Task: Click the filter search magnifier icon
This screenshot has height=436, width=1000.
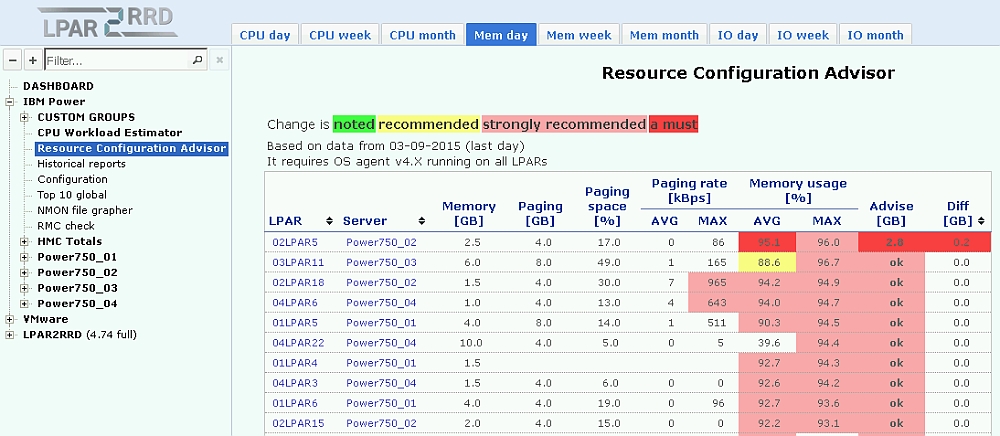Action: point(197,61)
